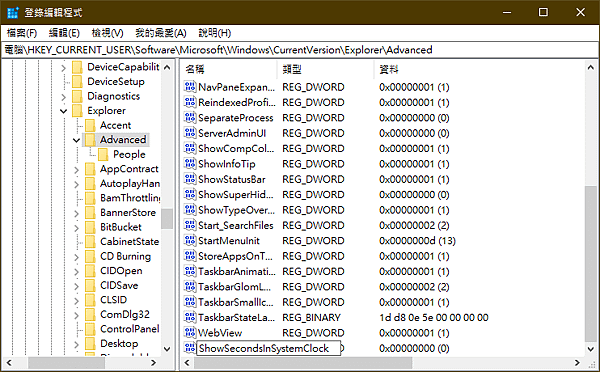Click the tree pane scroll-right arrow
Viewport: 600px width, 372px height.
[x=153, y=362]
